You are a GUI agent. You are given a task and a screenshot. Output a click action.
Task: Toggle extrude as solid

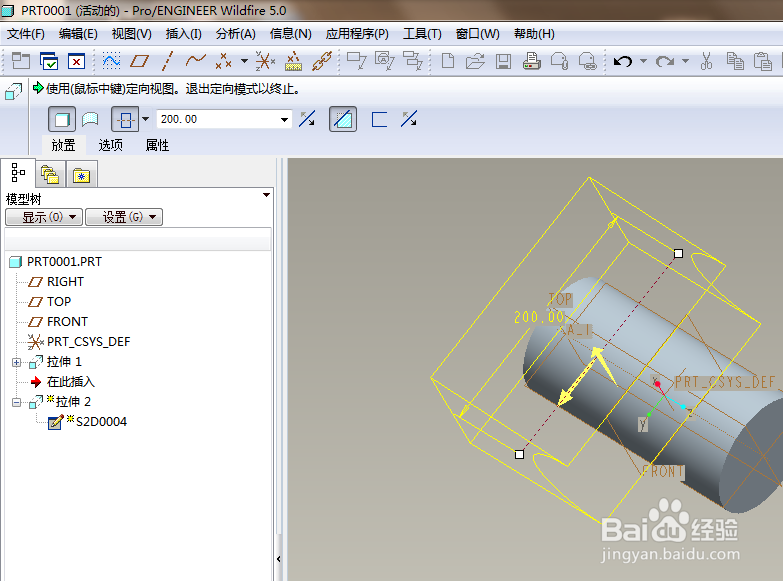pyautogui.click(x=62, y=119)
